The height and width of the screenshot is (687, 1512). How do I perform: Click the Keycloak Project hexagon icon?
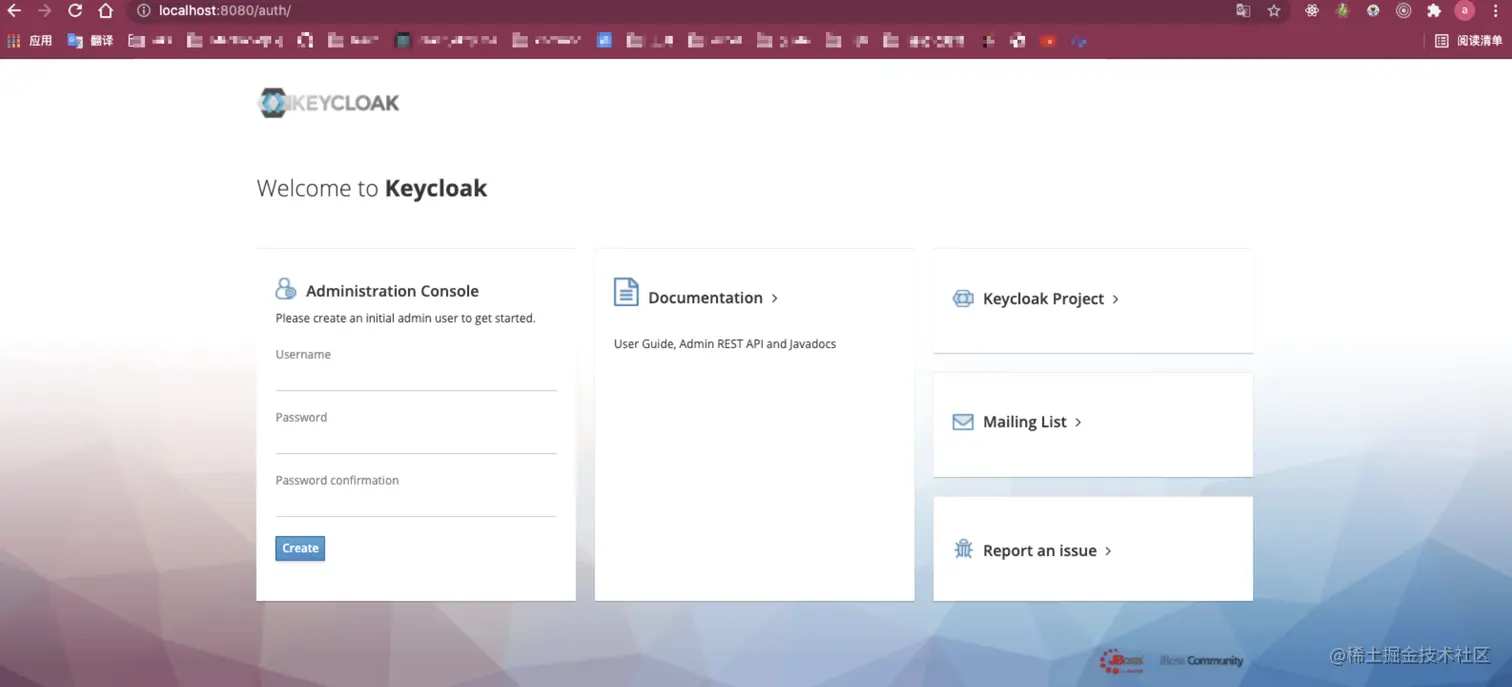pos(963,298)
